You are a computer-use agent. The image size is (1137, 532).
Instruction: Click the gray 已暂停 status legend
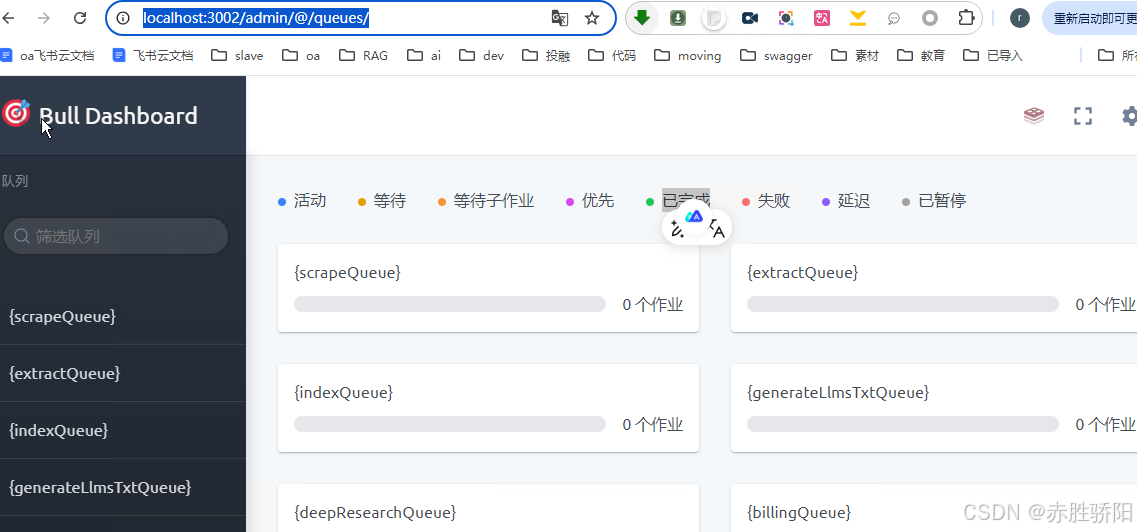point(934,201)
